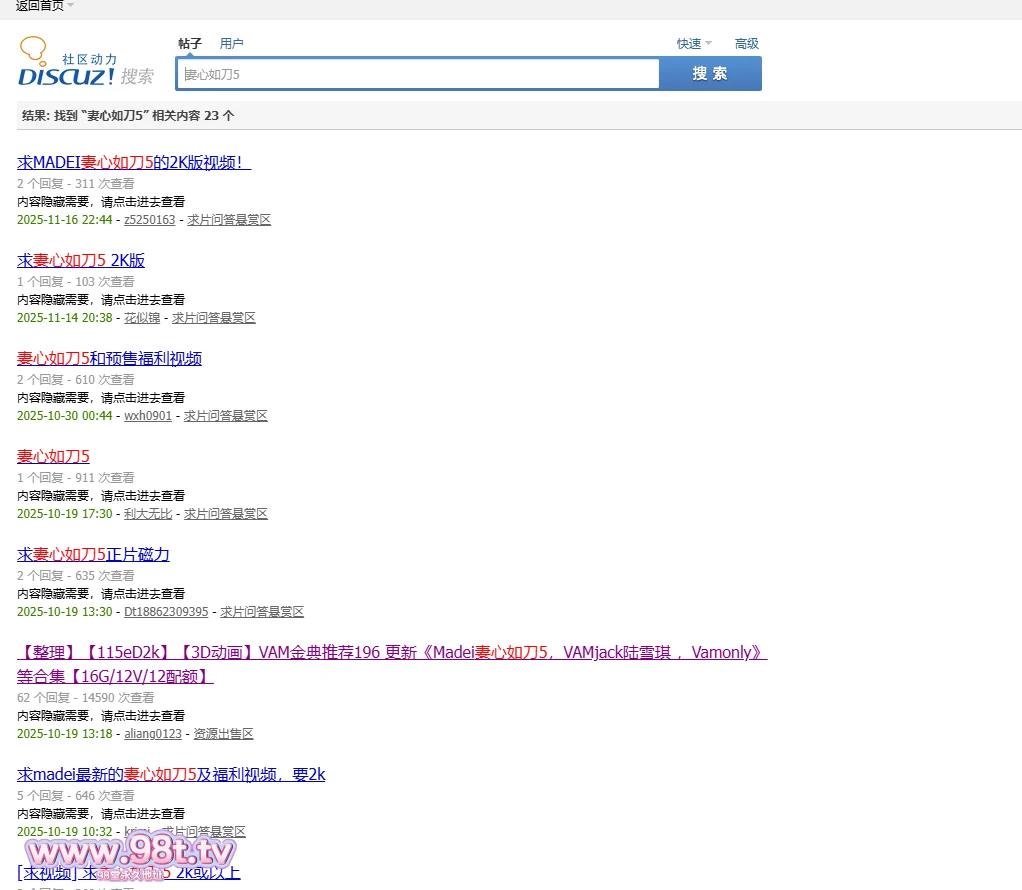Click the search keyword input field

click(418, 74)
